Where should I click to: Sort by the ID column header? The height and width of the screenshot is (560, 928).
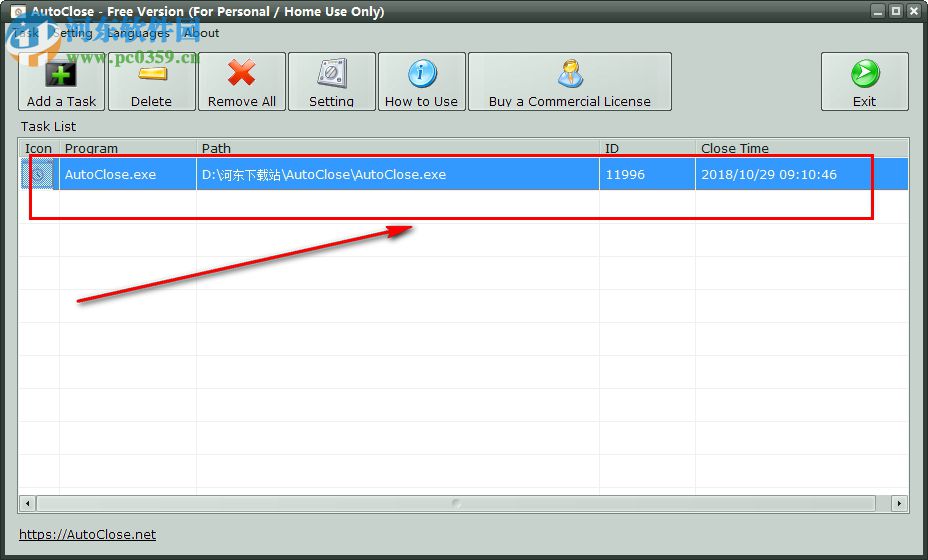click(647, 148)
